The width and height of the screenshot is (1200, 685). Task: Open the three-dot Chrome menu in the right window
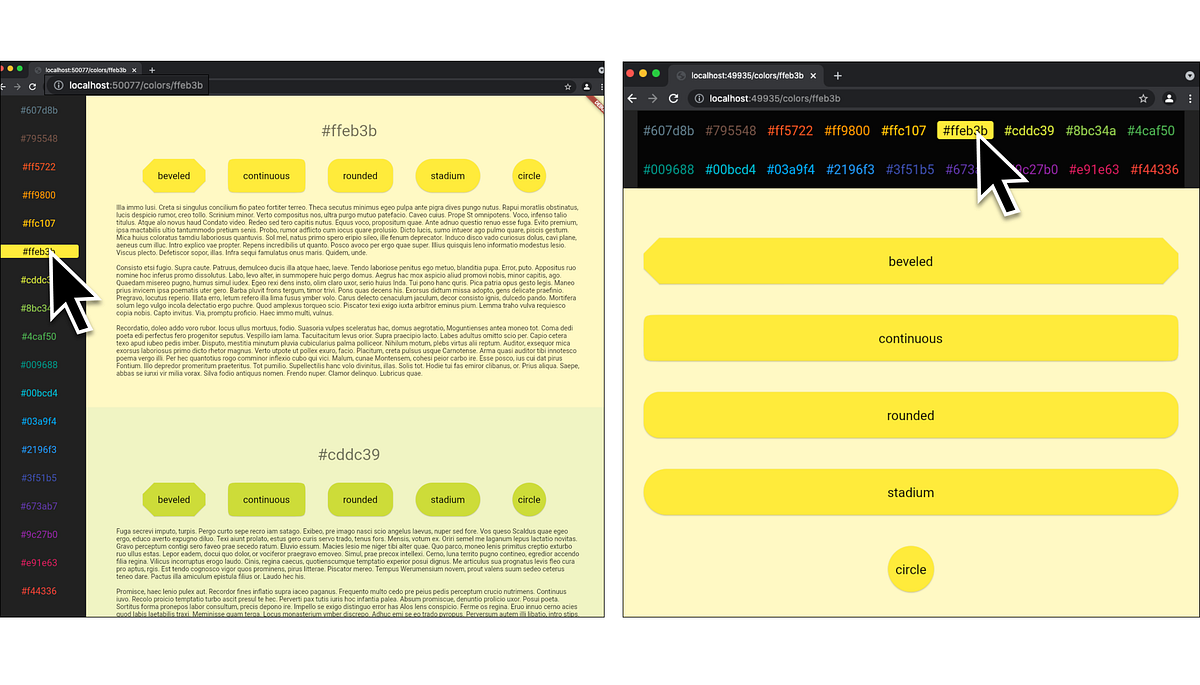pos(1190,98)
